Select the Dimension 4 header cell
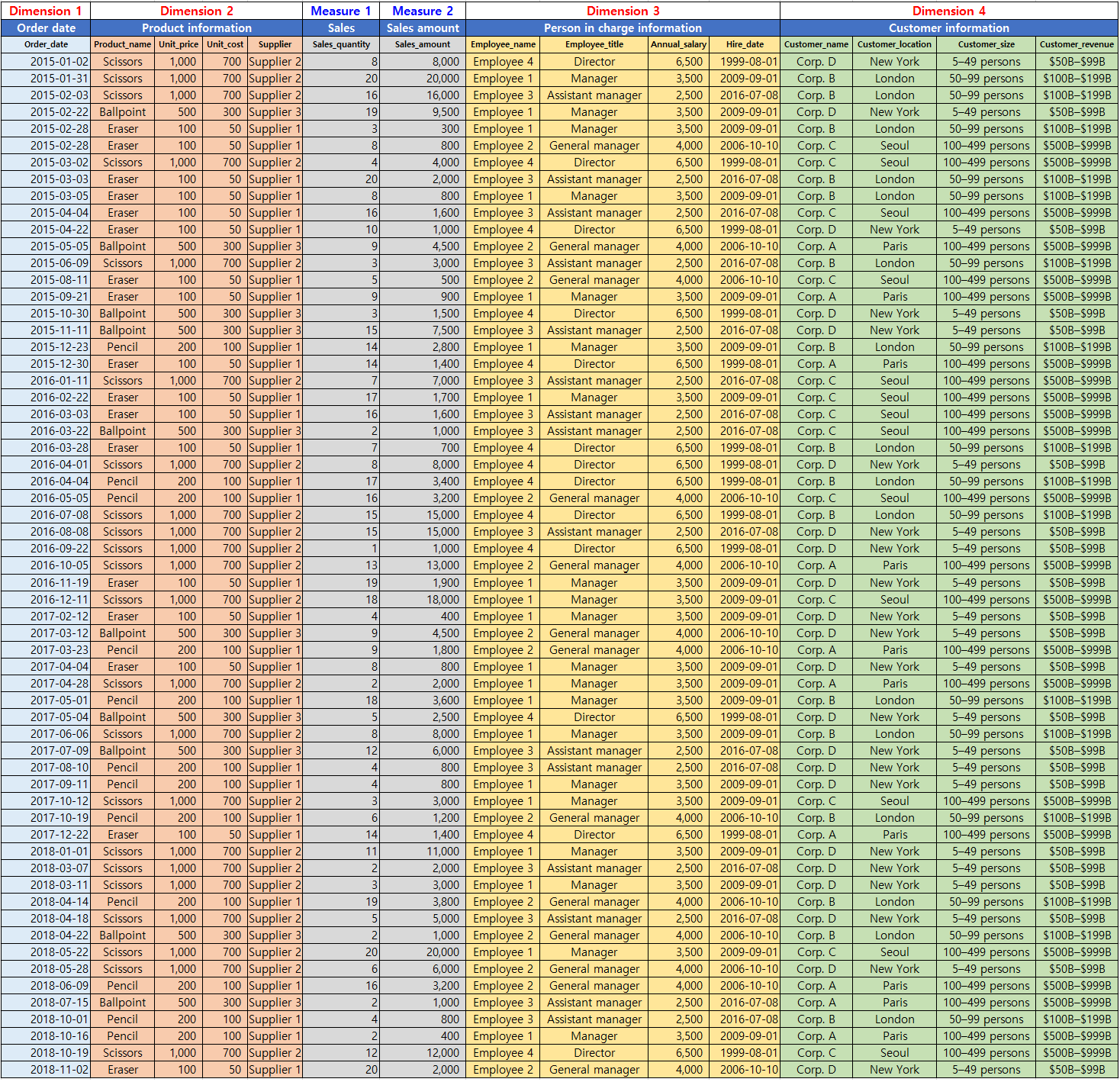 (x=949, y=11)
